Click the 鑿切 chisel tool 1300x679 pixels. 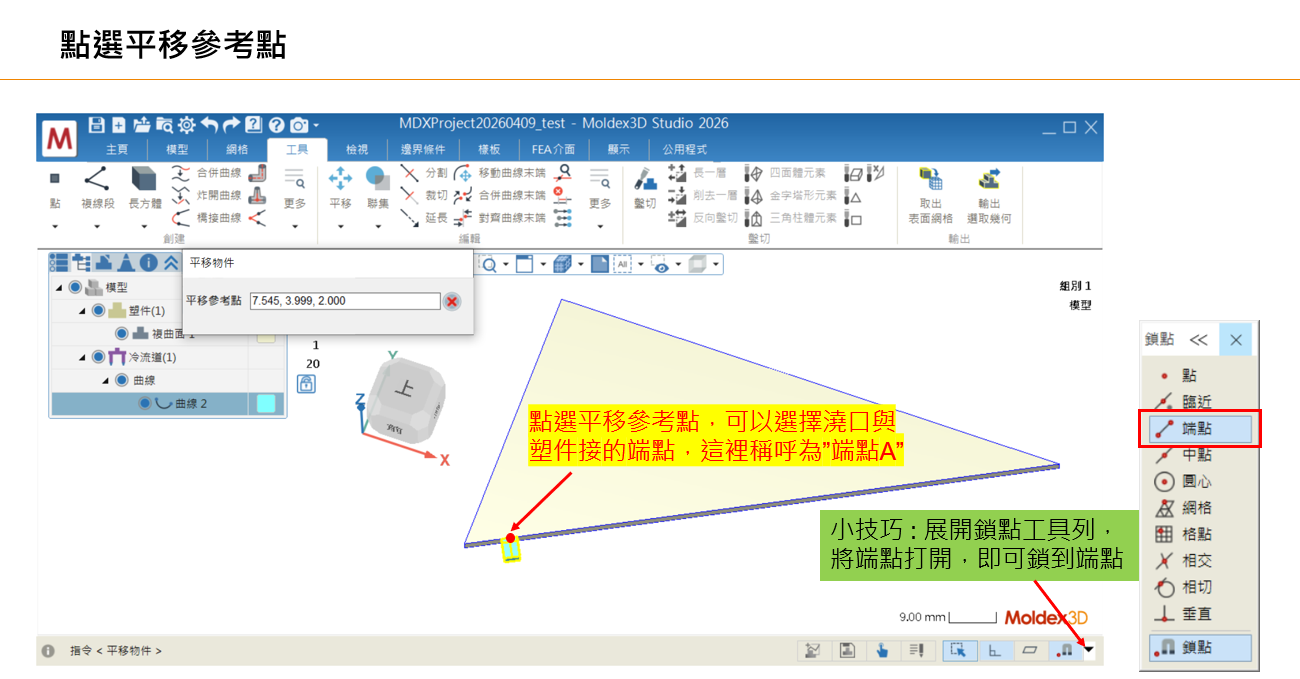645,189
